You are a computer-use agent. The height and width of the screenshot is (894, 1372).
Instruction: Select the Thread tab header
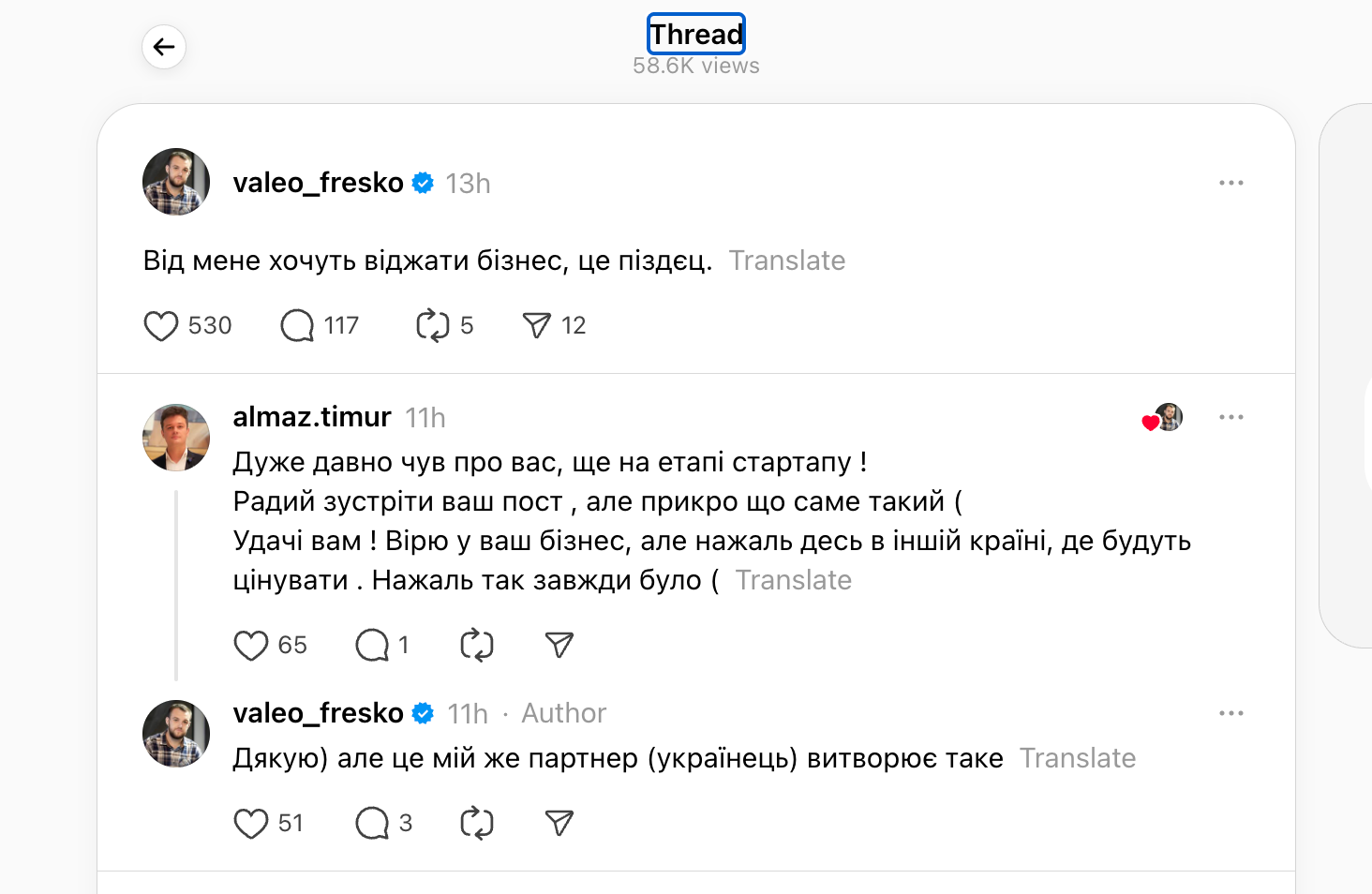(695, 34)
